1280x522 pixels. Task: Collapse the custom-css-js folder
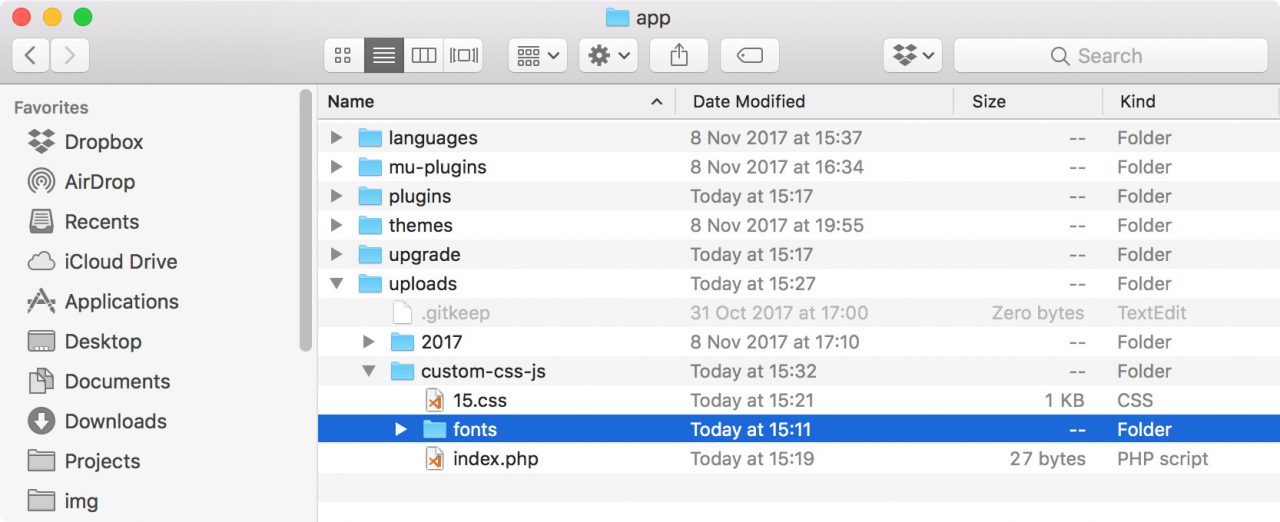pos(369,372)
